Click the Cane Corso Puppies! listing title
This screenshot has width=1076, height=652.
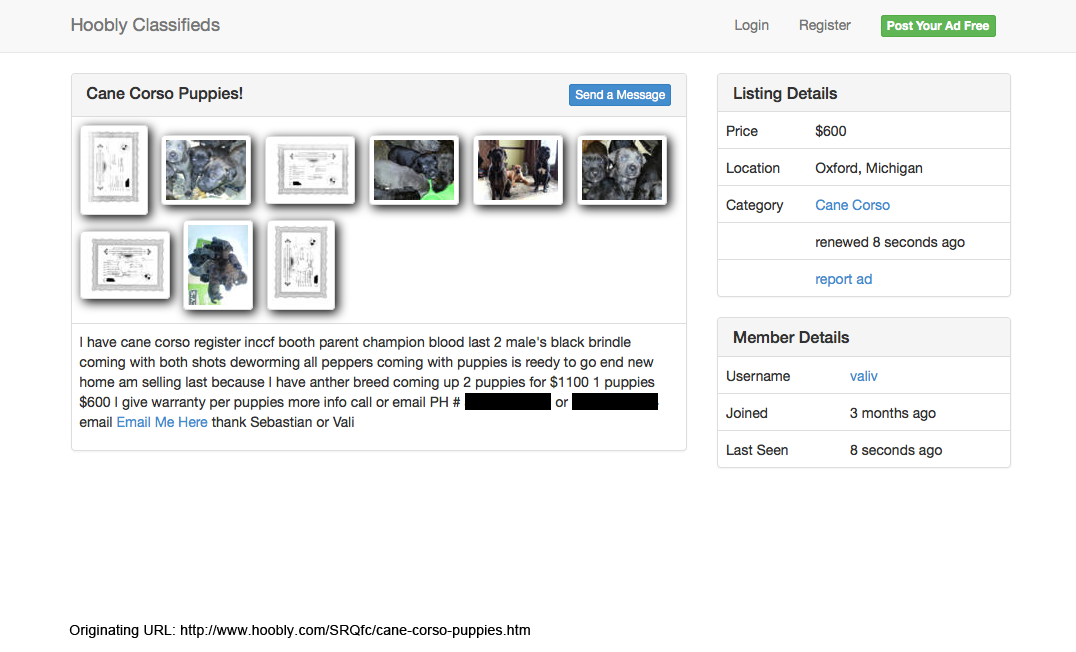tap(165, 93)
